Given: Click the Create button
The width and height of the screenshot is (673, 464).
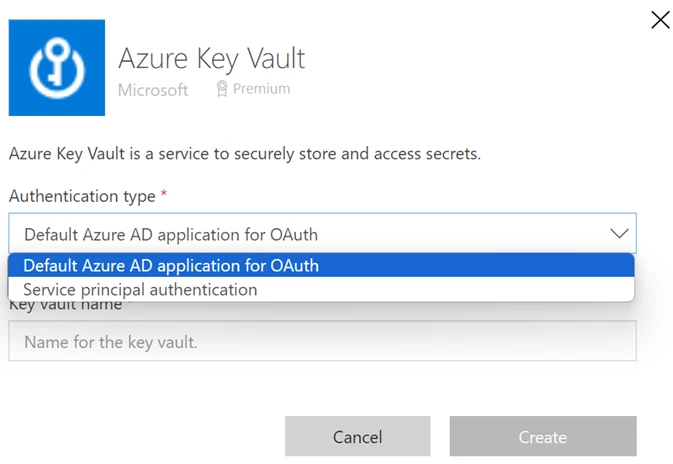Looking at the screenshot, I should coord(542,437).
